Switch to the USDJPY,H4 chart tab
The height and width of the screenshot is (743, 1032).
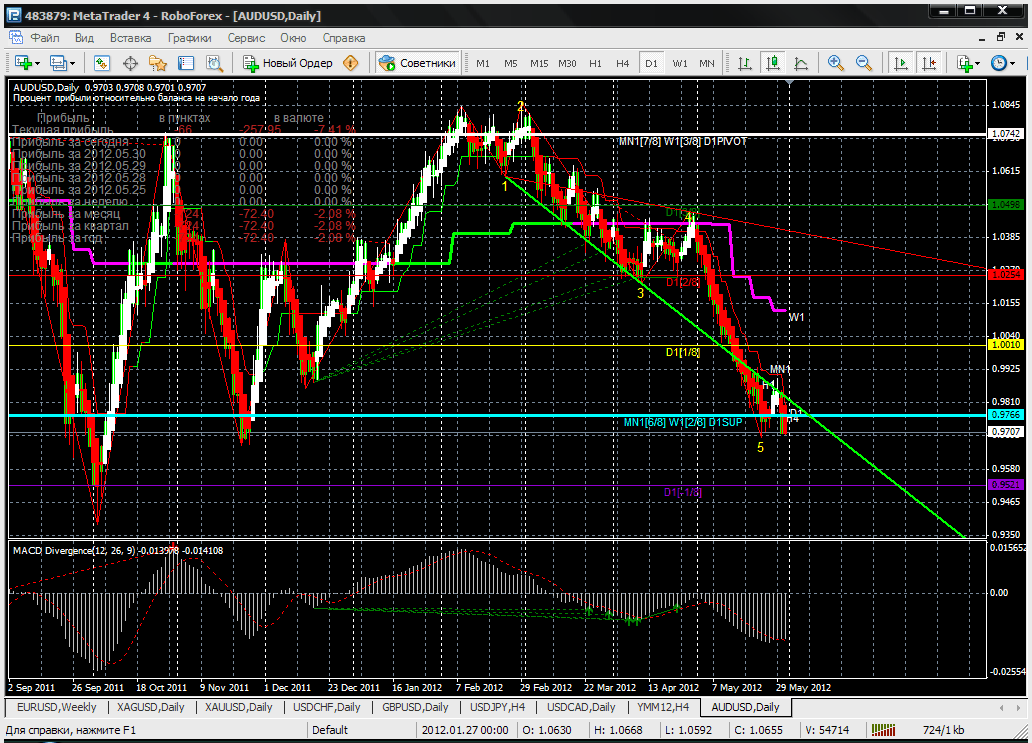coord(498,707)
